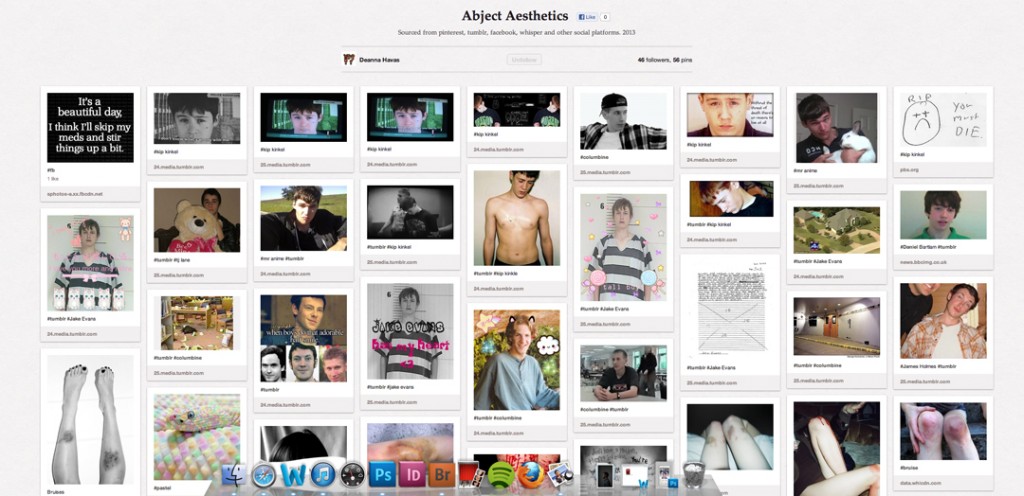Open Photo Booth from the dock

[x=471, y=474]
